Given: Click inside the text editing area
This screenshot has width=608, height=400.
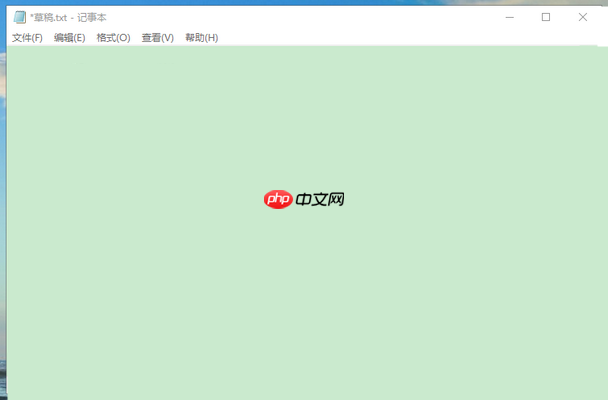Looking at the screenshot, I should point(307,223).
